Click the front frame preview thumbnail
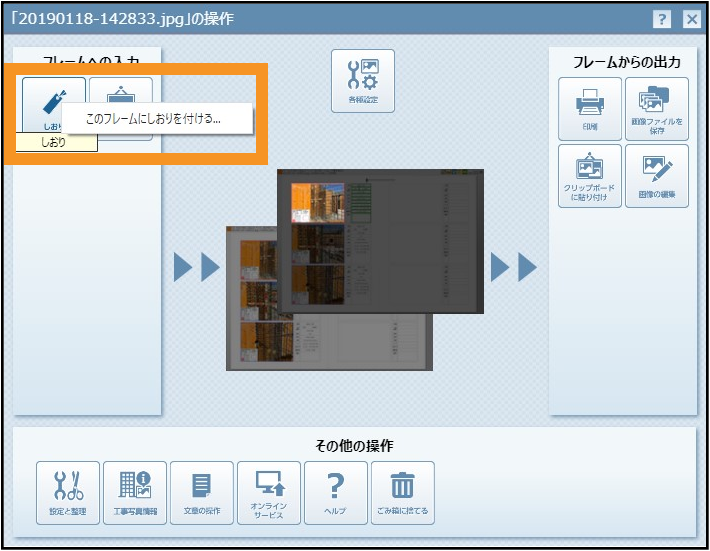The height and width of the screenshot is (551, 710). (380, 241)
